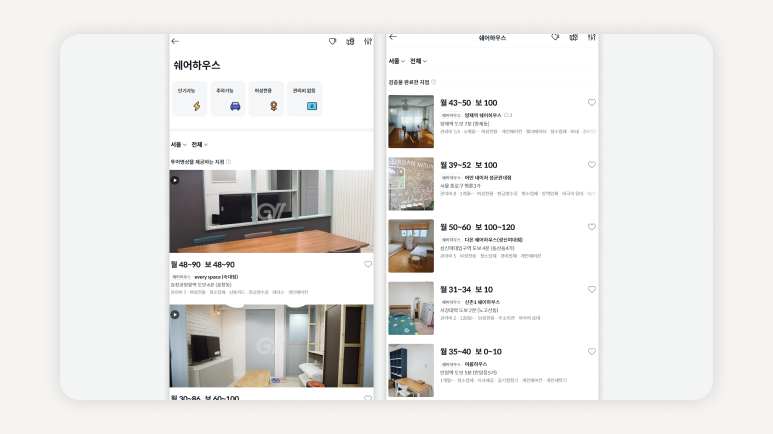Open the 월 35~40 보 0~10 price text
Viewport: 773px width, 434px height.
[471, 352]
